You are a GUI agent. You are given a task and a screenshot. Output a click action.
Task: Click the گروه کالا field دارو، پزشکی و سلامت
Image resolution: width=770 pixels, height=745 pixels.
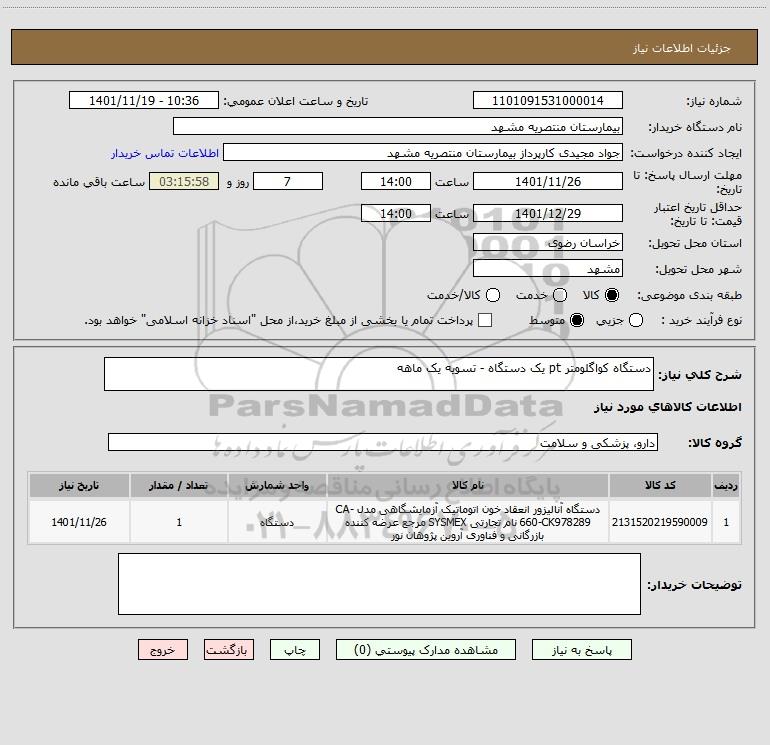pyautogui.click(x=383, y=442)
